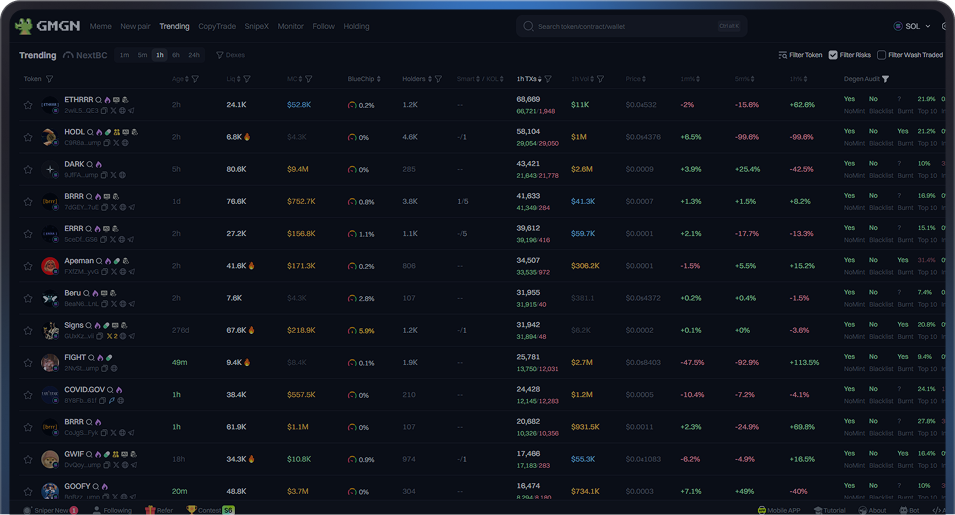Open the Liq column filter funnel
The width and height of the screenshot is (955, 515).
tap(247, 79)
